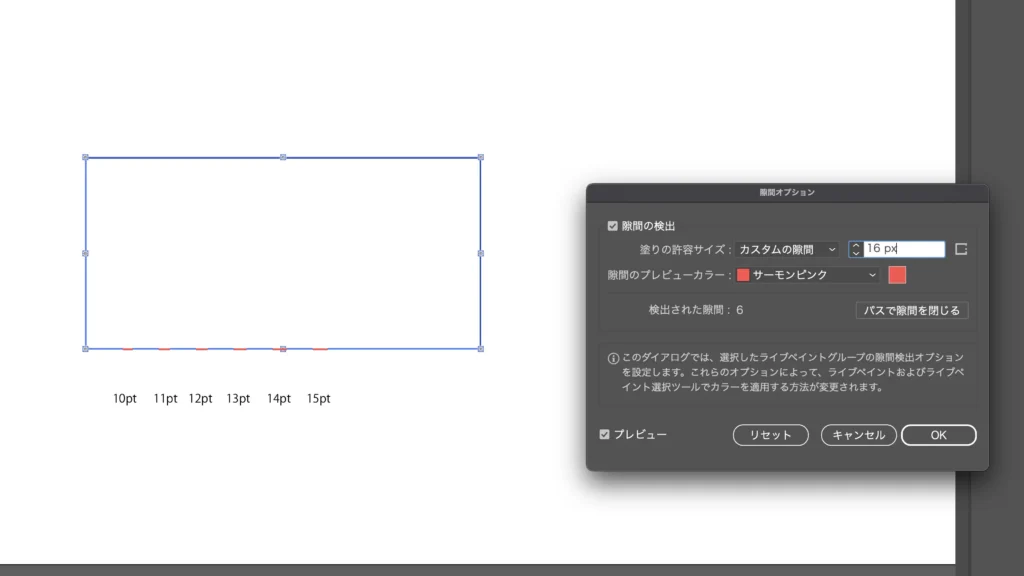This screenshot has width=1024, height=576.
Task: Cancel the dialog with キャンセル
Action: coord(858,435)
